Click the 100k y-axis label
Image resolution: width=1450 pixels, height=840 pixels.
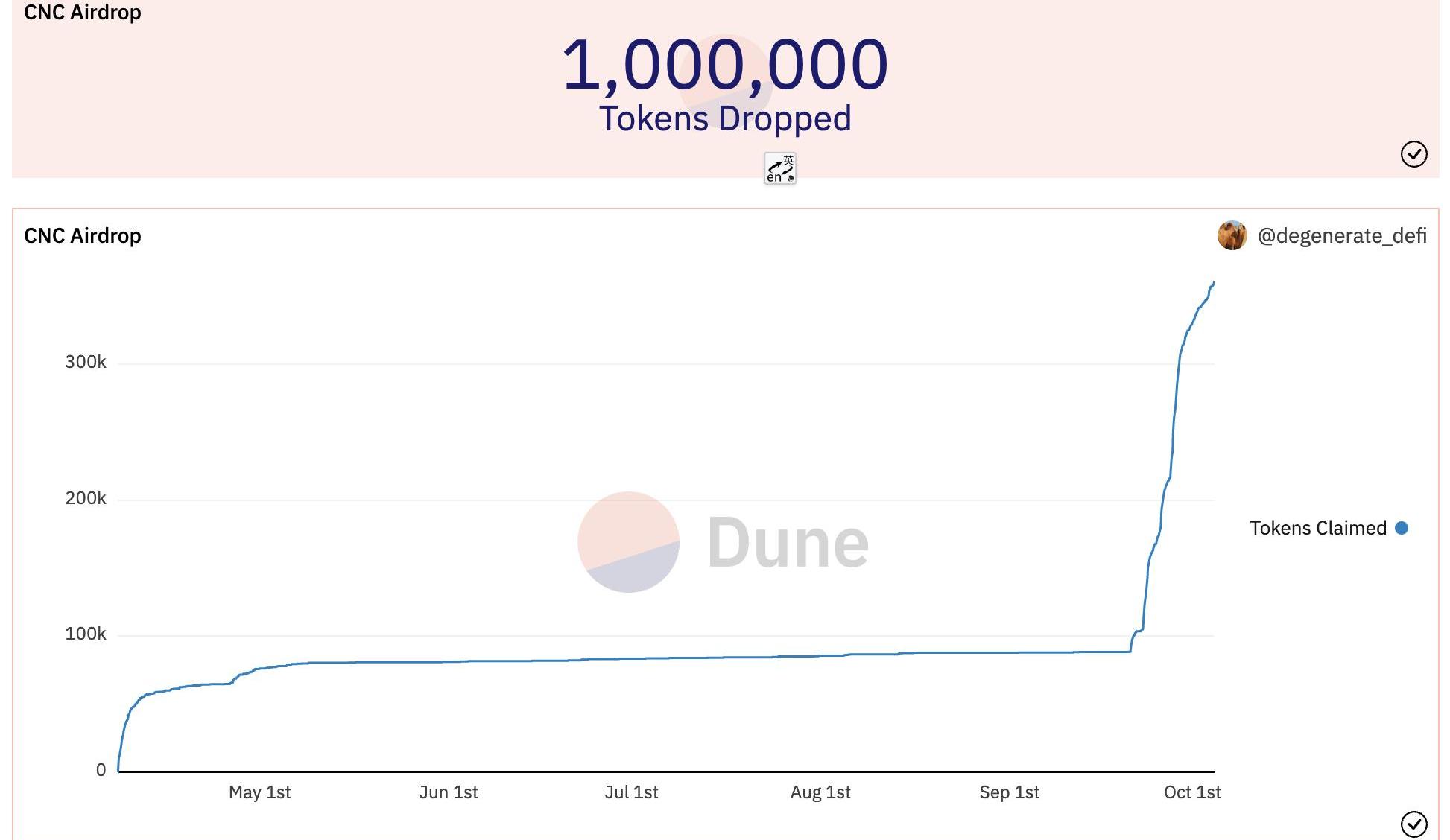(x=86, y=634)
